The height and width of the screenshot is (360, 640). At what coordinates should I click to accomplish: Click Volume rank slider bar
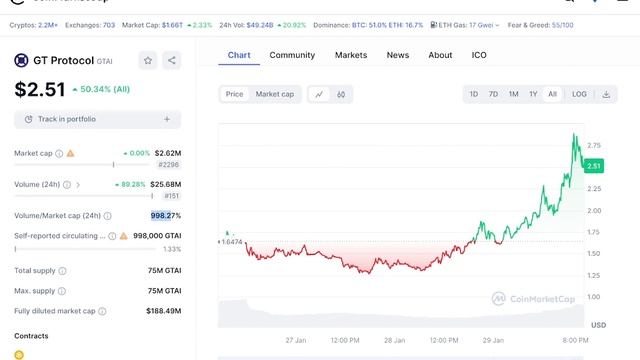(x=84, y=196)
